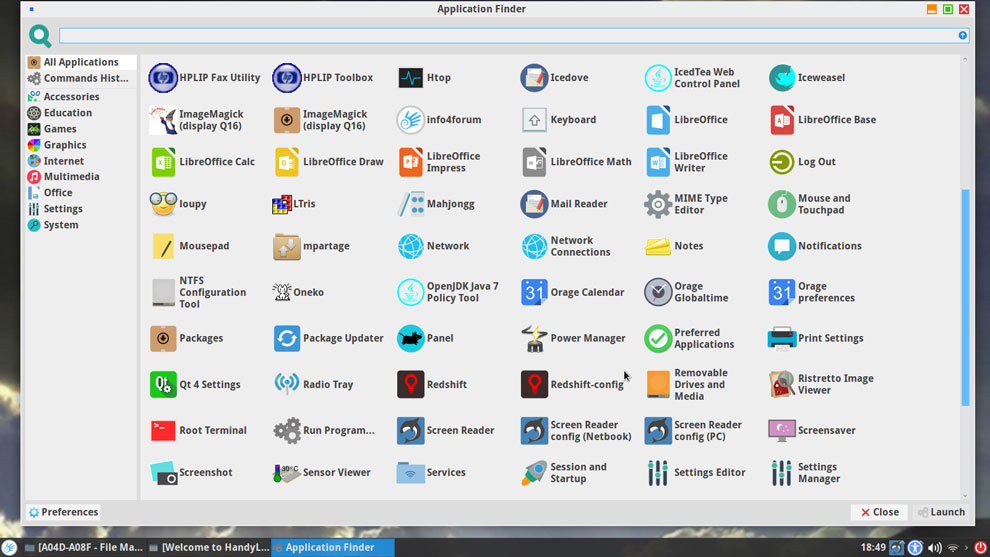Open the accessibility tray icon
Screen dimensions: 990x557
(x=915, y=548)
